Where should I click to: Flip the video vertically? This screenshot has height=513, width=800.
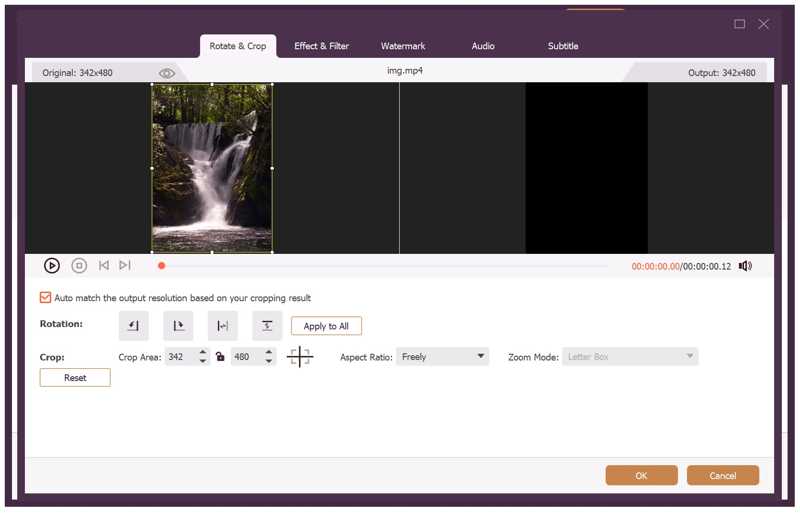267,326
